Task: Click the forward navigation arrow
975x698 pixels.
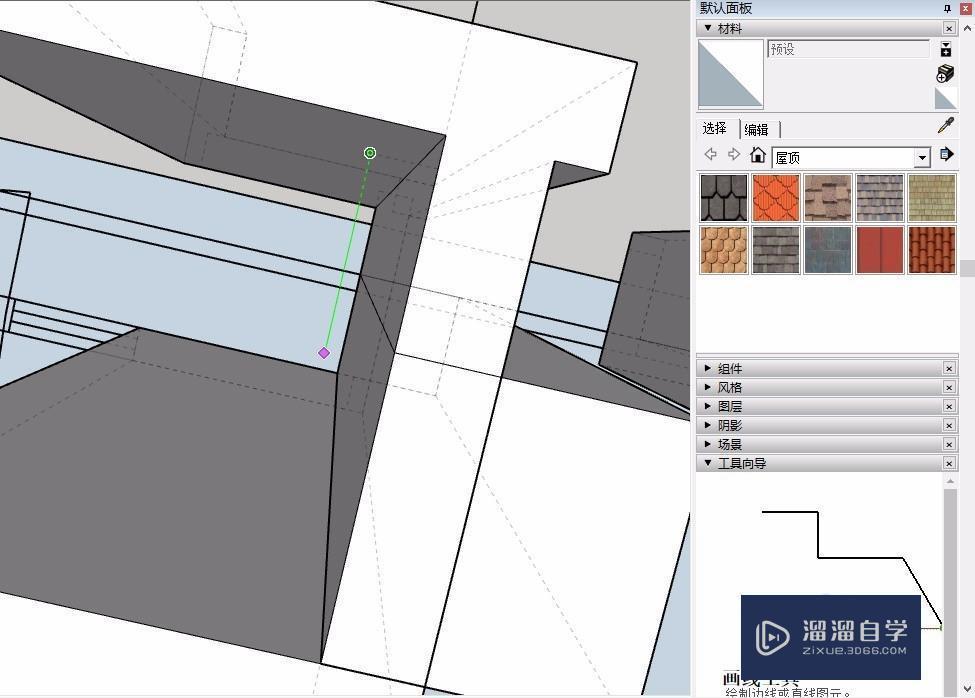Action: (x=734, y=154)
